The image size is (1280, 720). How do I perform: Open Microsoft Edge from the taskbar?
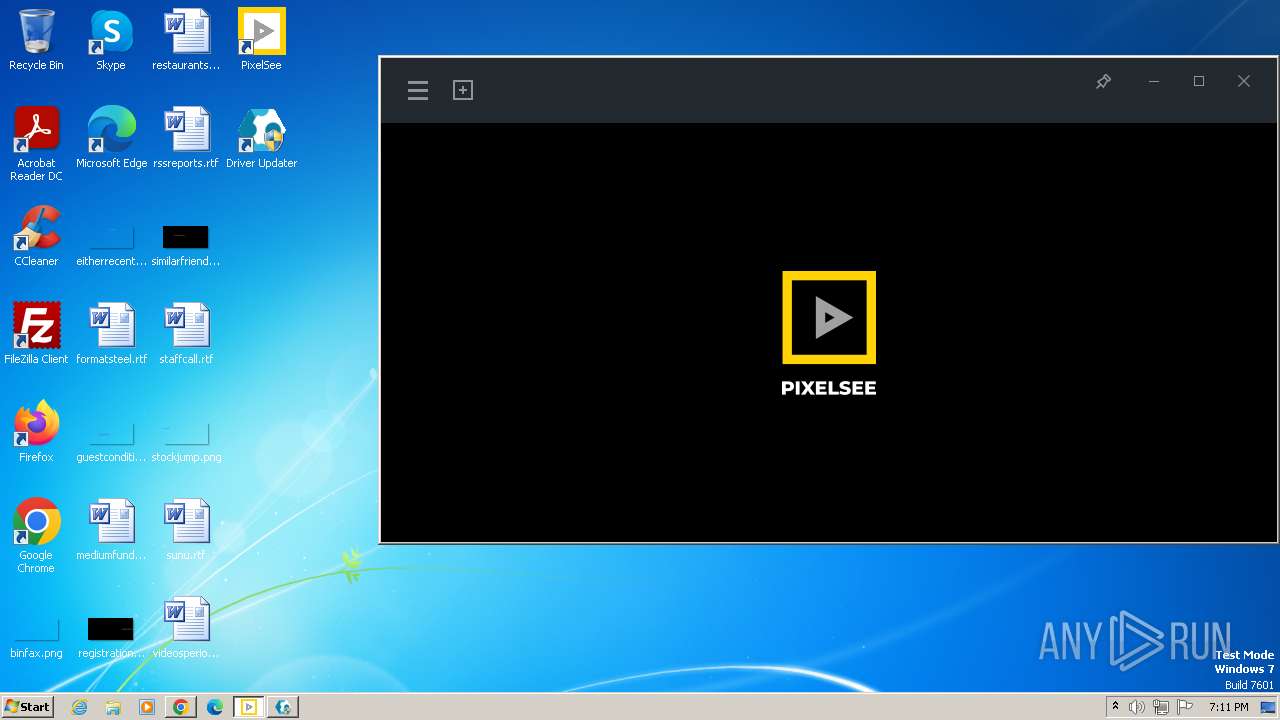coord(215,707)
